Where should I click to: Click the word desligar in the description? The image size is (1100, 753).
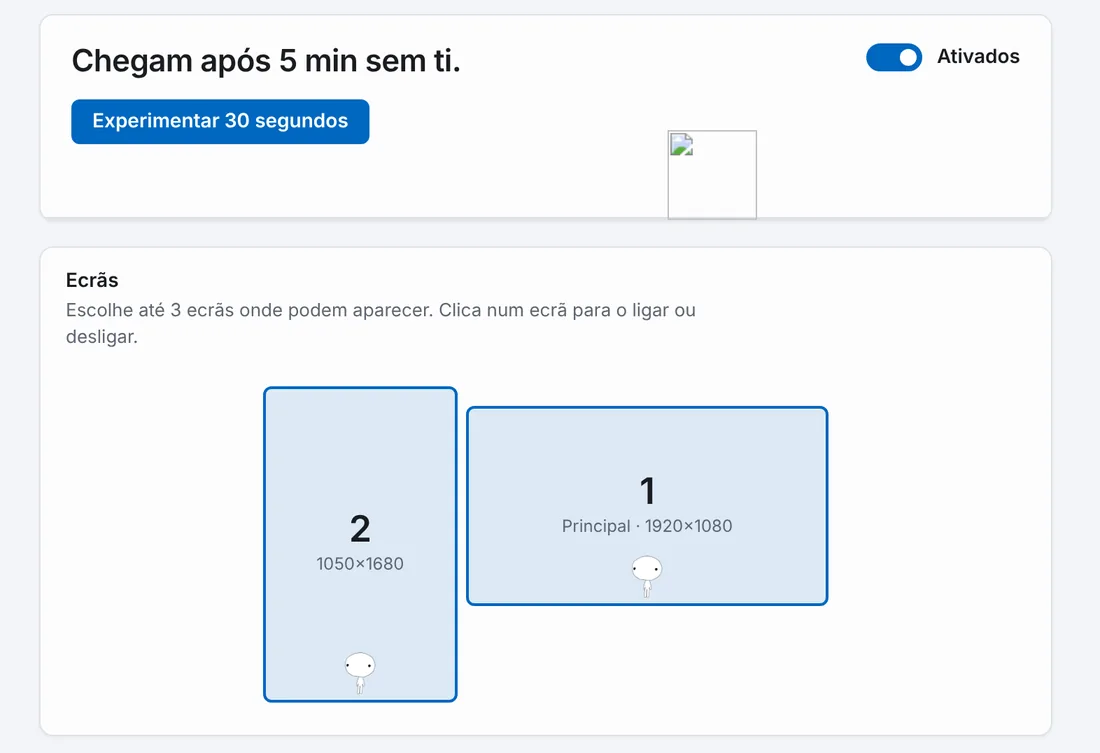pyautogui.click(x=100, y=337)
